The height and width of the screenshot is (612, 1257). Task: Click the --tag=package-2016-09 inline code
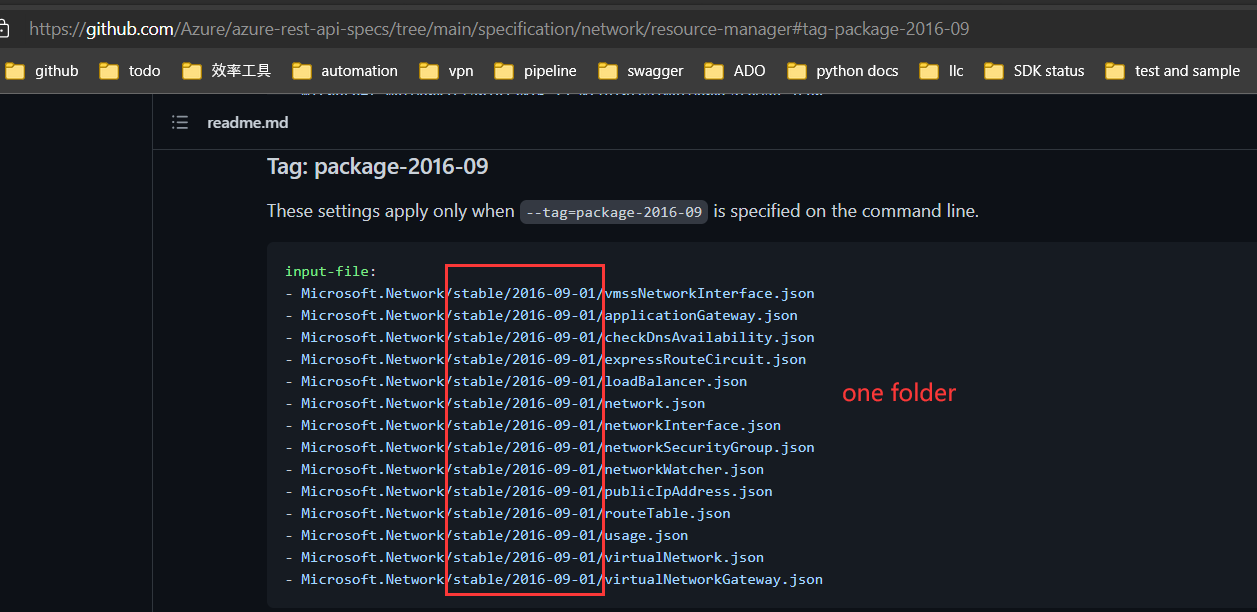pyautogui.click(x=614, y=212)
